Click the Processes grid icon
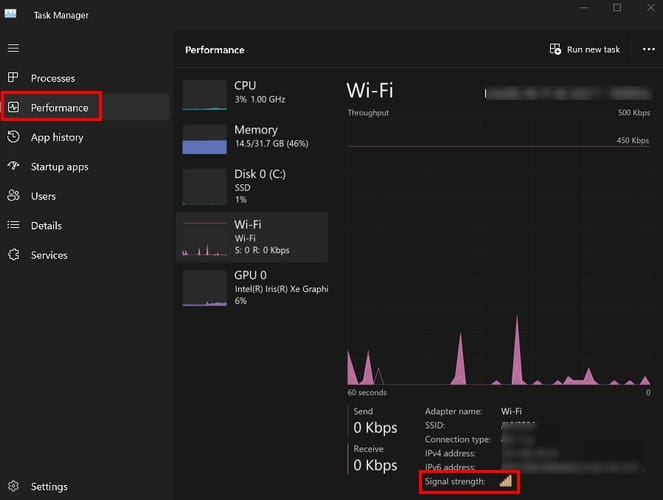Image resolution: width=663 pixels, height=500 pixels. click(13, 77)
